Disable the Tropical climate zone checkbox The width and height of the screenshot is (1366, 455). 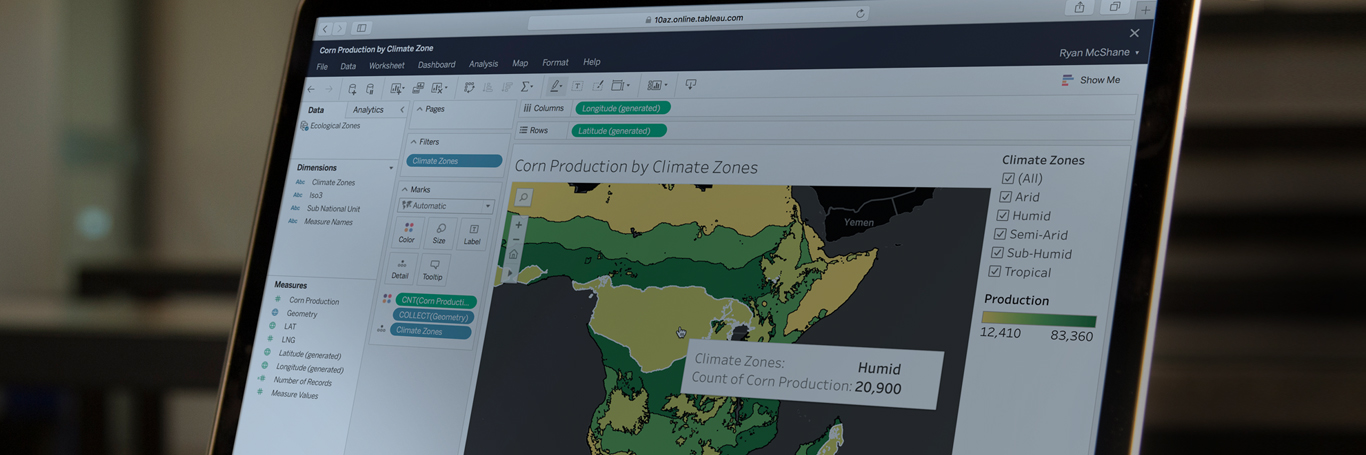(x=995, y=271)
